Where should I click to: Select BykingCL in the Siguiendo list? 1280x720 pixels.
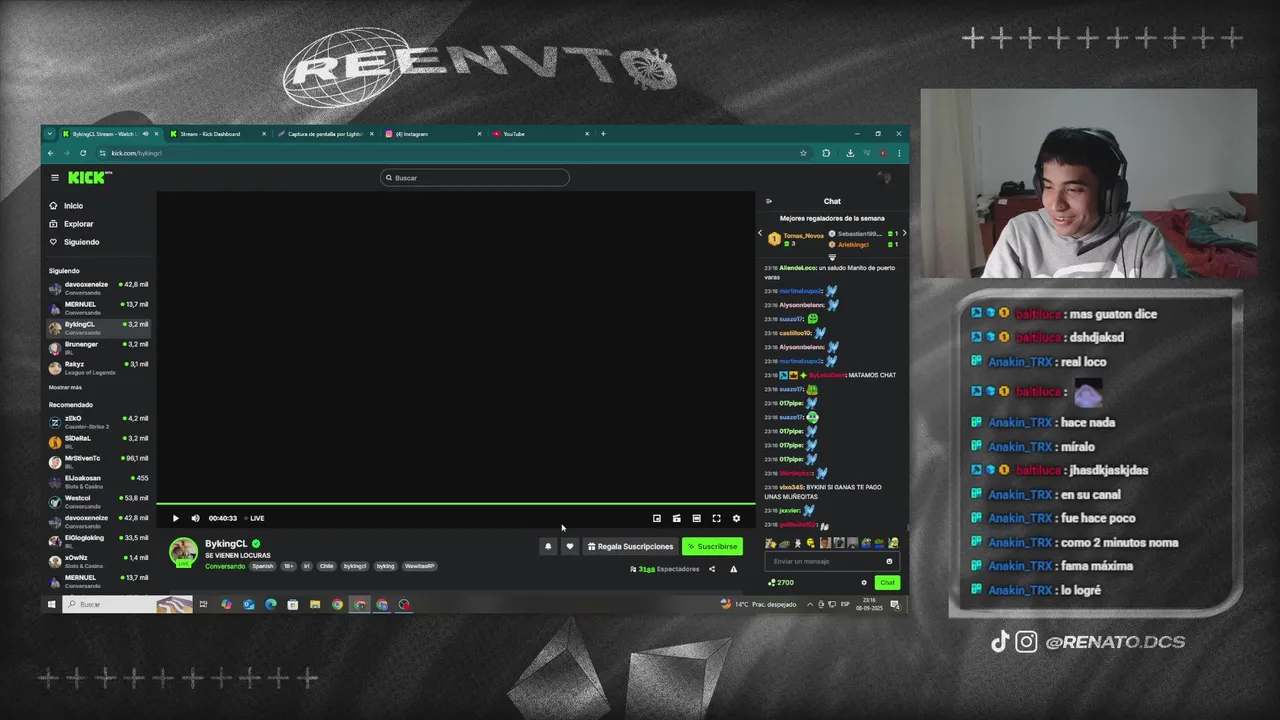99,327
